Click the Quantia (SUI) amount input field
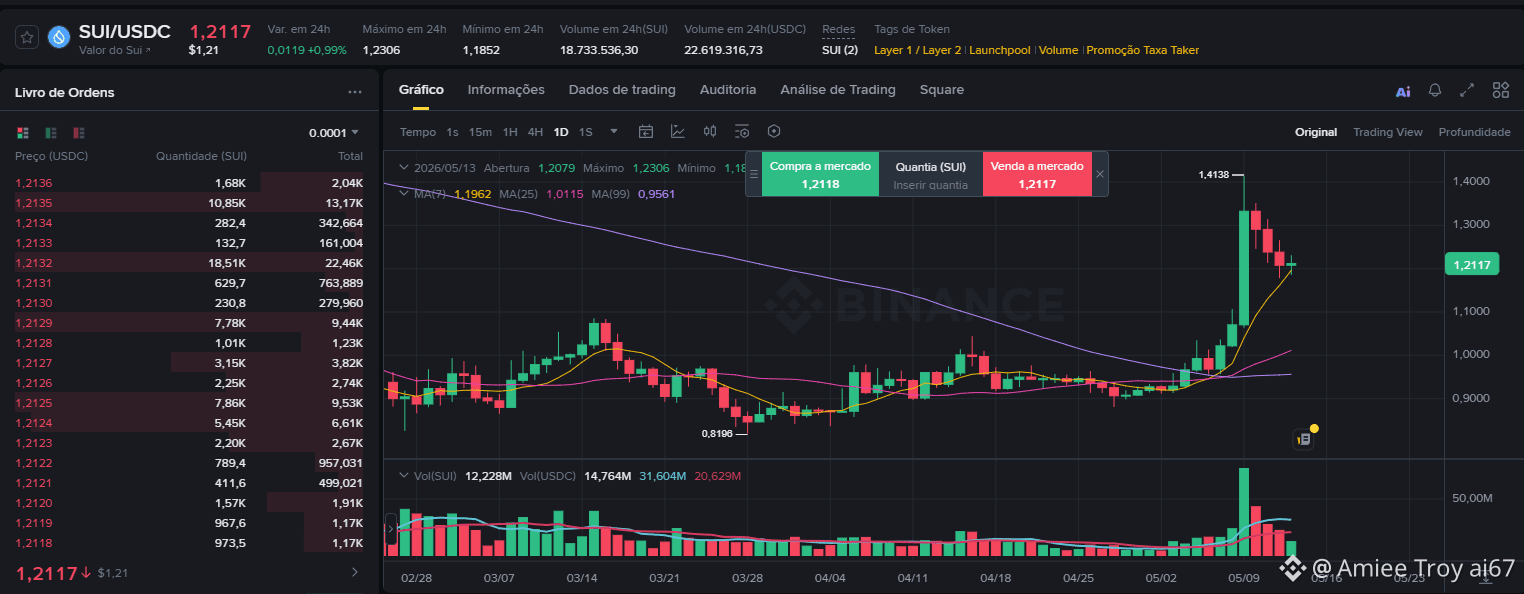This screenshot has height=594, width=1524. 931,185
